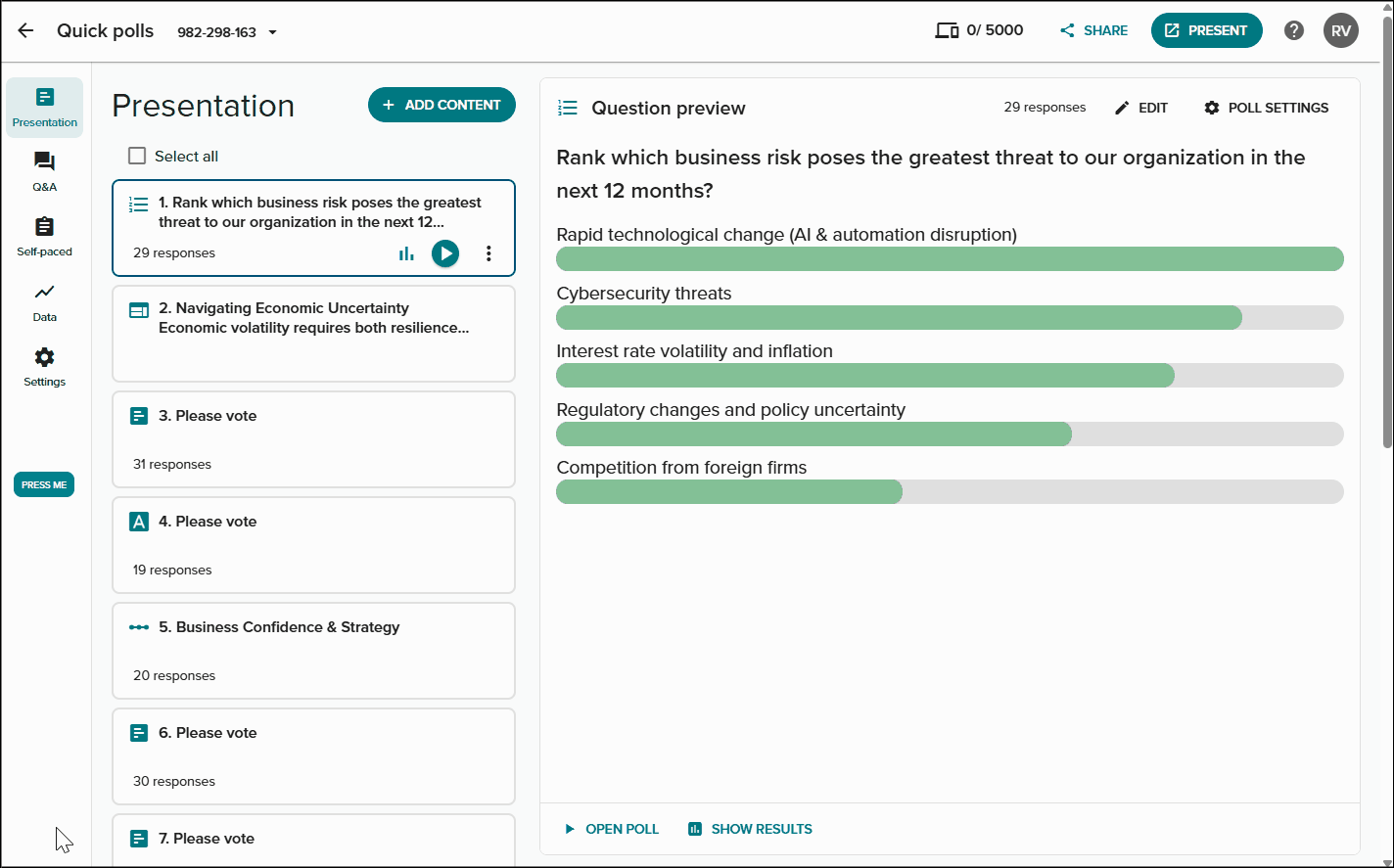Open Q&A in the sidebar
This screenshot has width=1394, height=868.
pyautogui.click(x=44, y=171)
